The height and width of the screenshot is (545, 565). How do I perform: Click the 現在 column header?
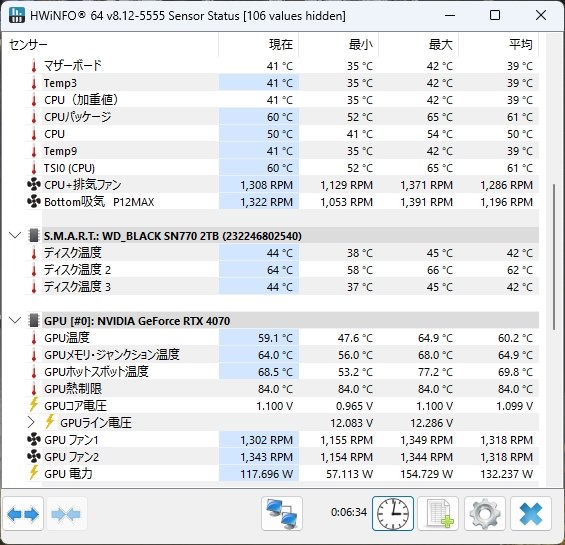click(259, 45)
